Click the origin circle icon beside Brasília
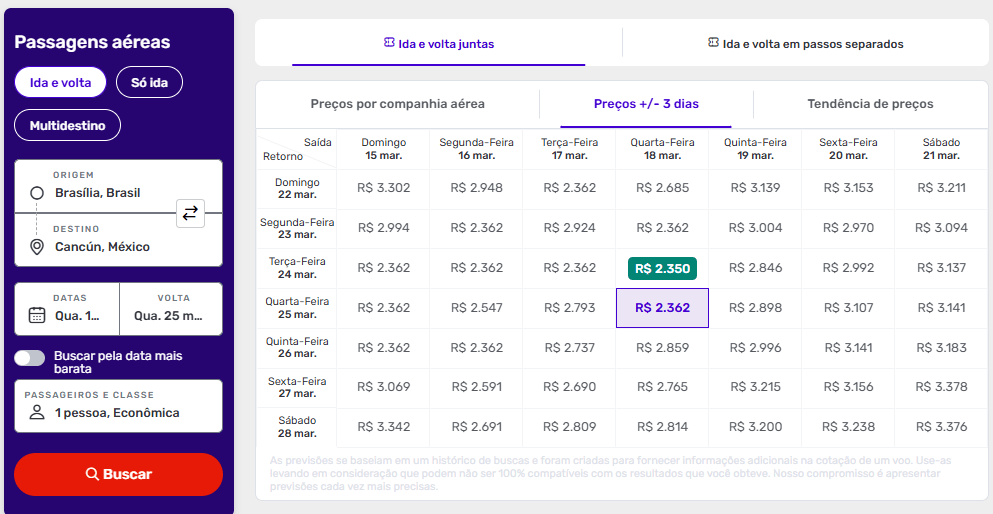 point(37,193)
